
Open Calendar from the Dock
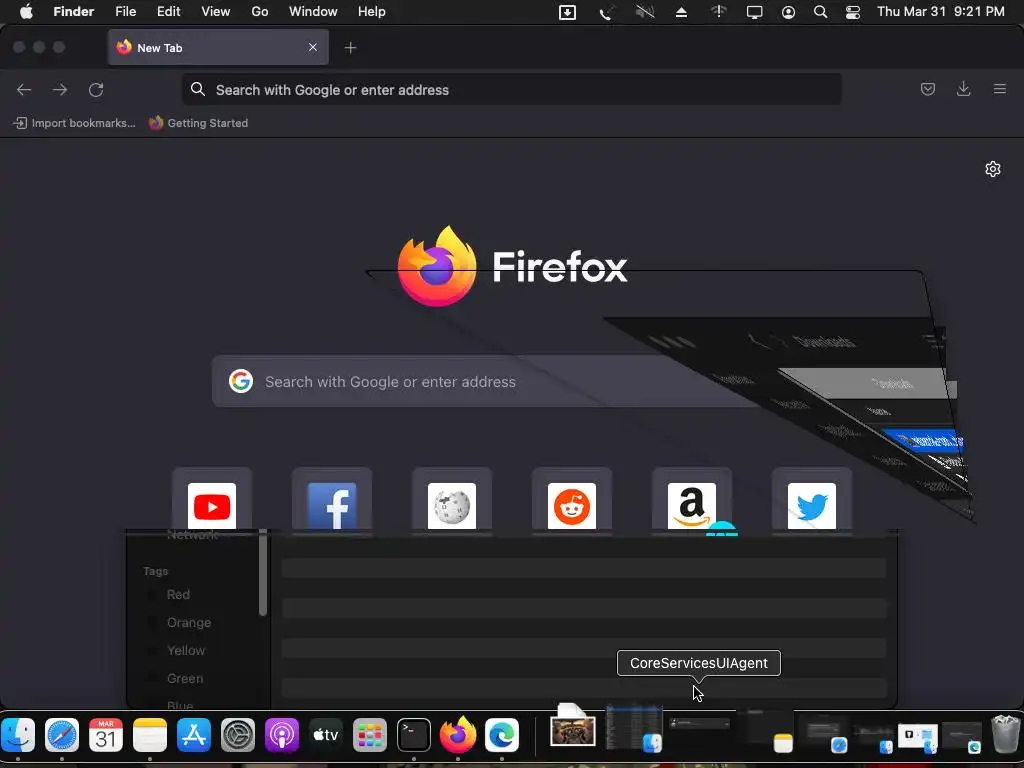[106, 735]
